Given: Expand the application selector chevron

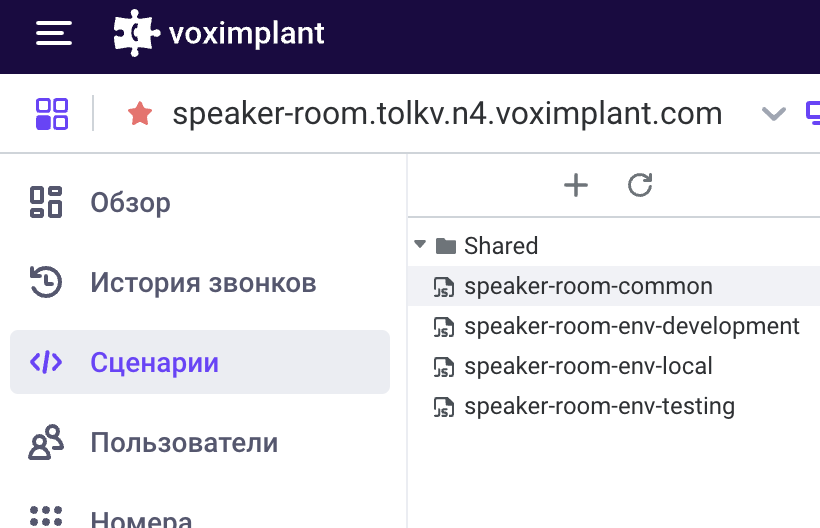Looking at the screenshot, I should (x=774, y=113).
